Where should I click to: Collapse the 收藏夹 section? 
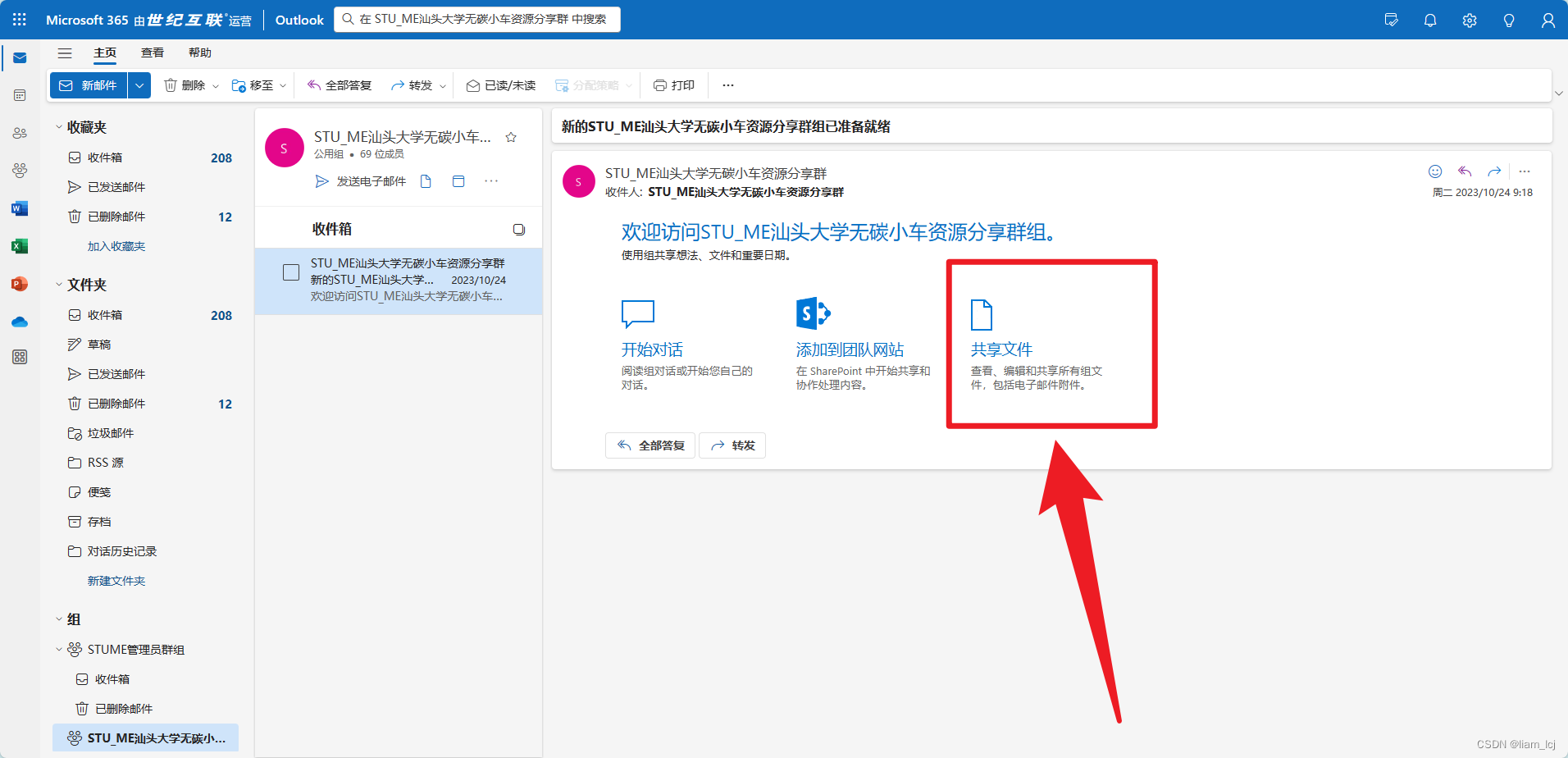click(59, 127)
